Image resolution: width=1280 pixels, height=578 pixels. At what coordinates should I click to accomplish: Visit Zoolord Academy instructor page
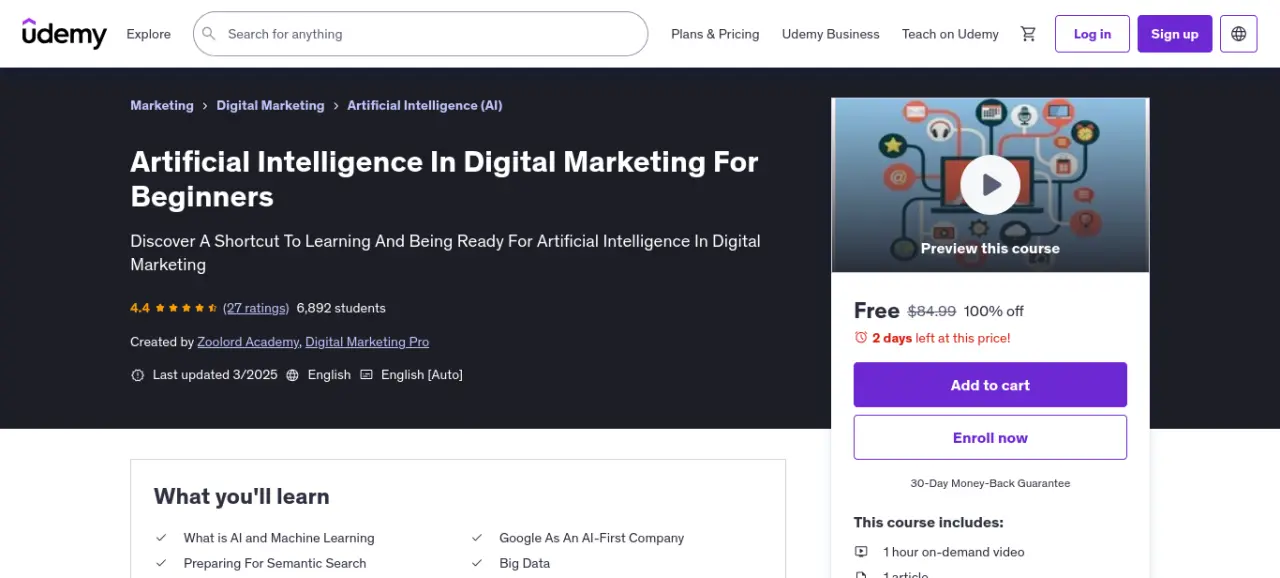[x=248, y=342]
